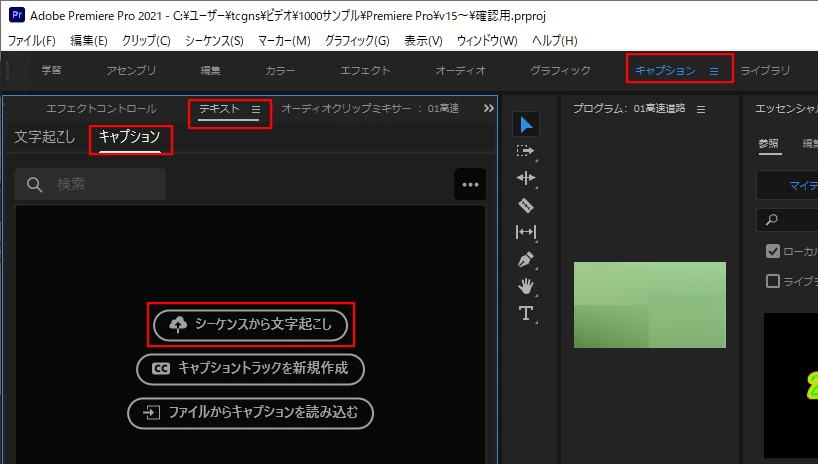The height and width of the screenshot is (464, 818).
Task: Click the プログラム: 01高速道路 panel title
Action: 629,109
